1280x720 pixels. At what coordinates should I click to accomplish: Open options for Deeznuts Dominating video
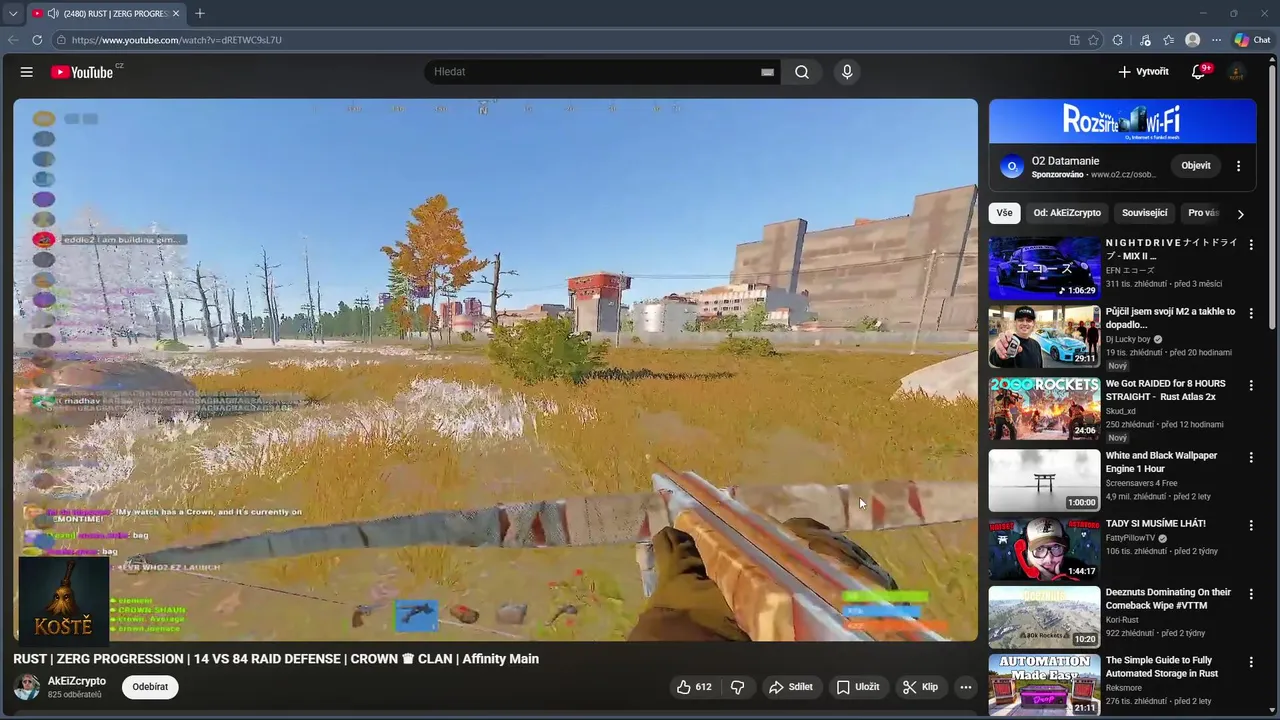click(1251, 594)
